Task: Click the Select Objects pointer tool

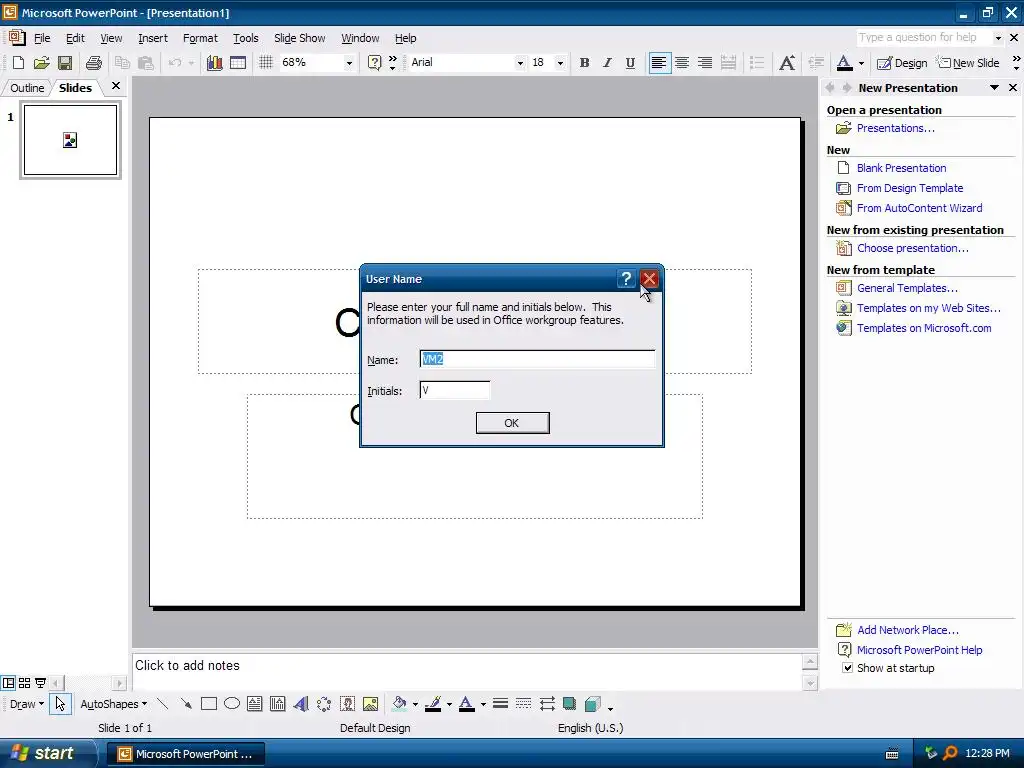Action: 60,703
